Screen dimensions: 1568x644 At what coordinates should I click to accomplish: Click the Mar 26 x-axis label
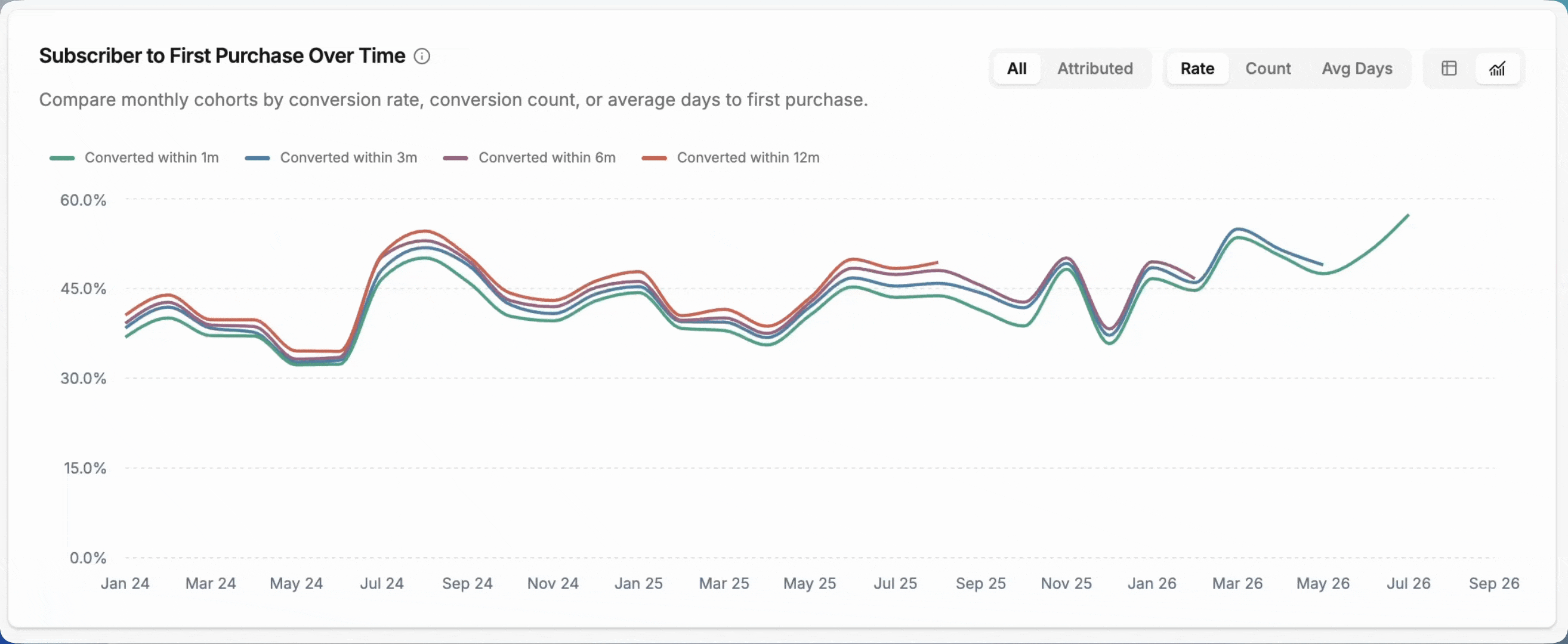tap(1237, 583)
